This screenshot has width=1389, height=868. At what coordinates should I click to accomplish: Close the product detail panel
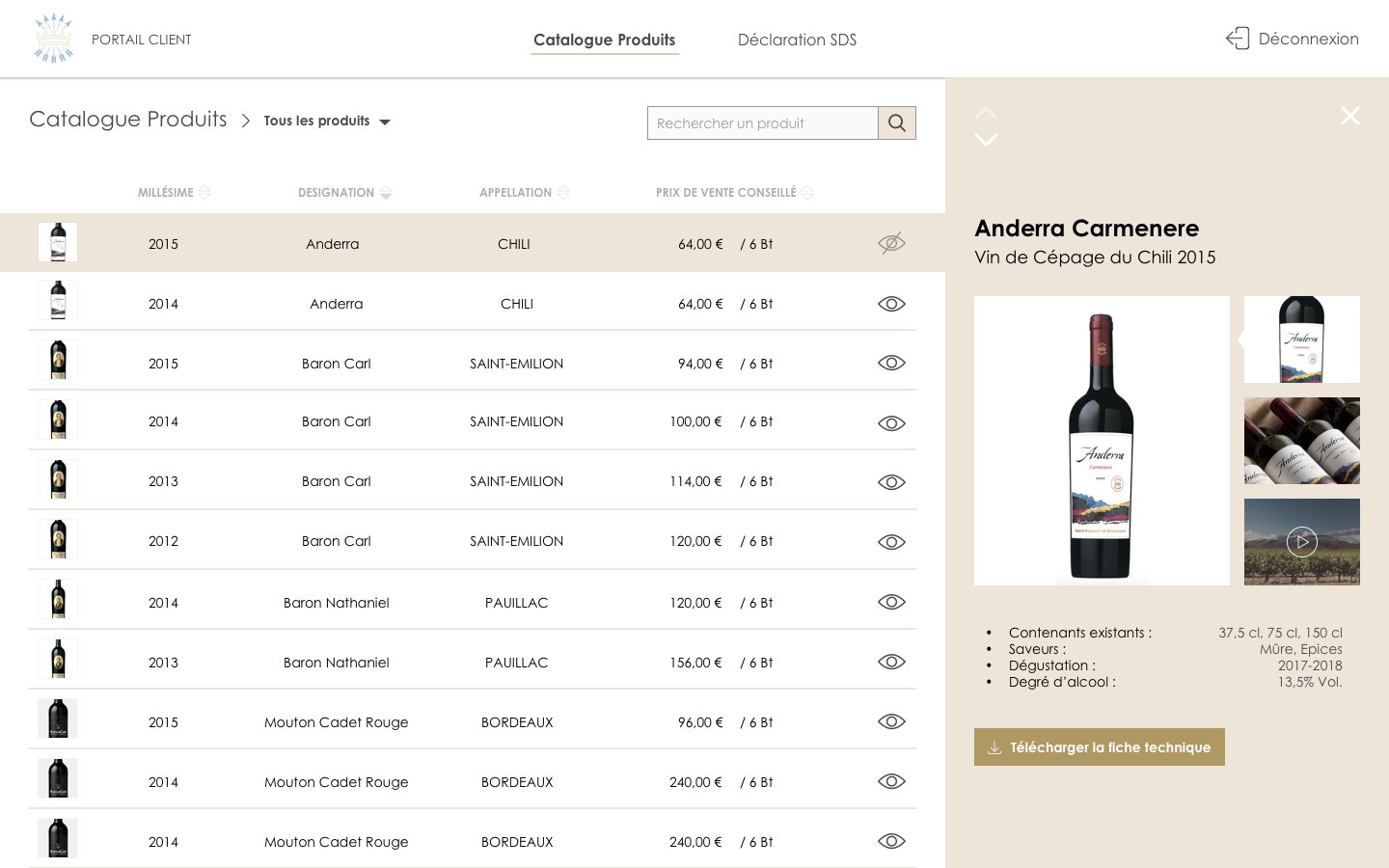1349,116
